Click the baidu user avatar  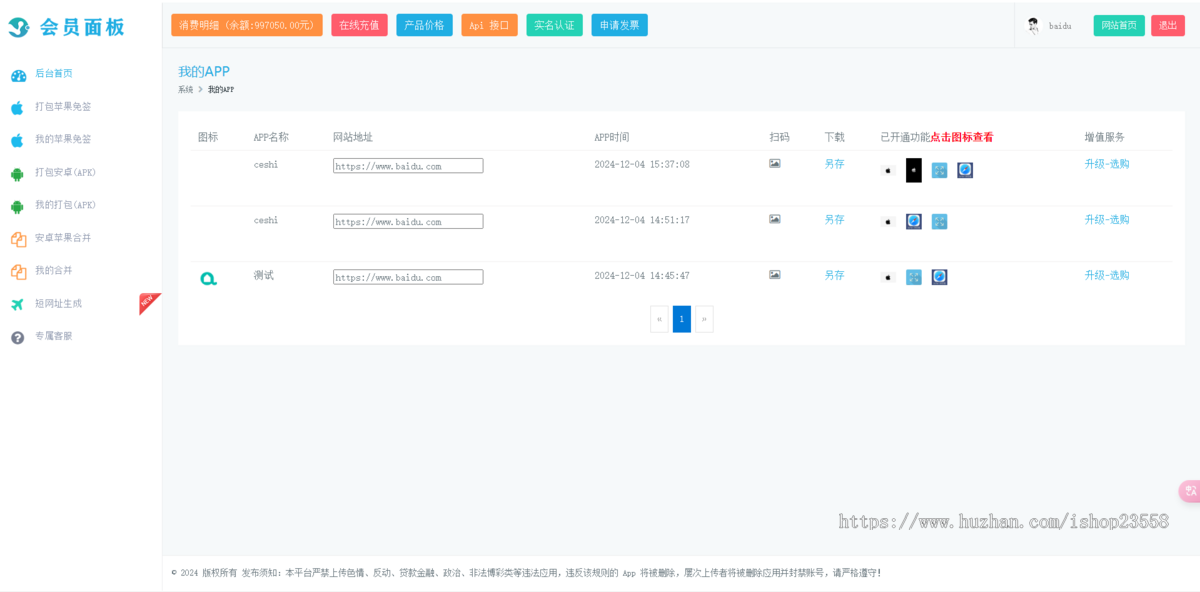pyautogui.click(x=1033, y=26)
